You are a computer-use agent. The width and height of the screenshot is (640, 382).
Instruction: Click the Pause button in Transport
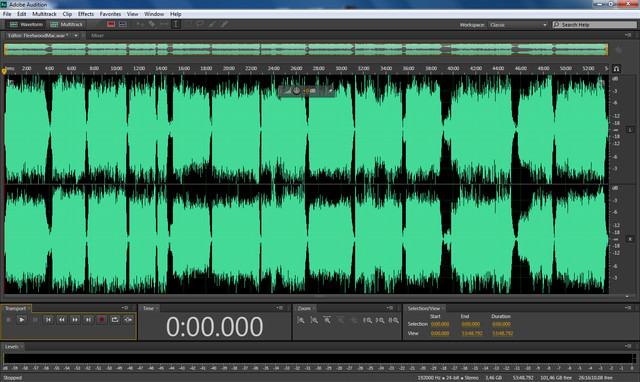[x=35, y=320]
